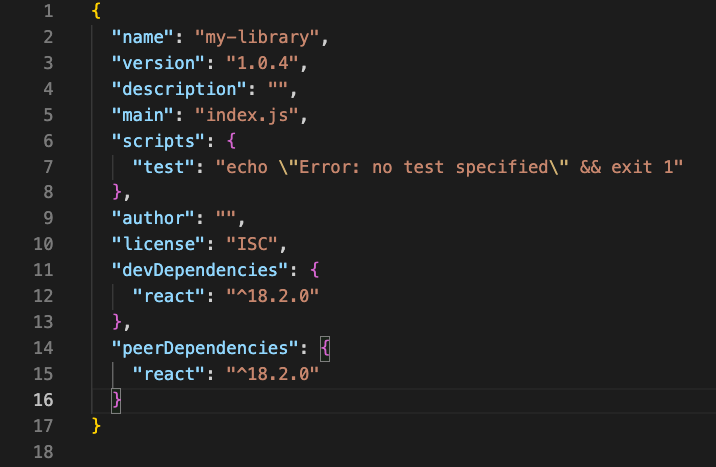Click the "author" key

[x=153, y=218]
